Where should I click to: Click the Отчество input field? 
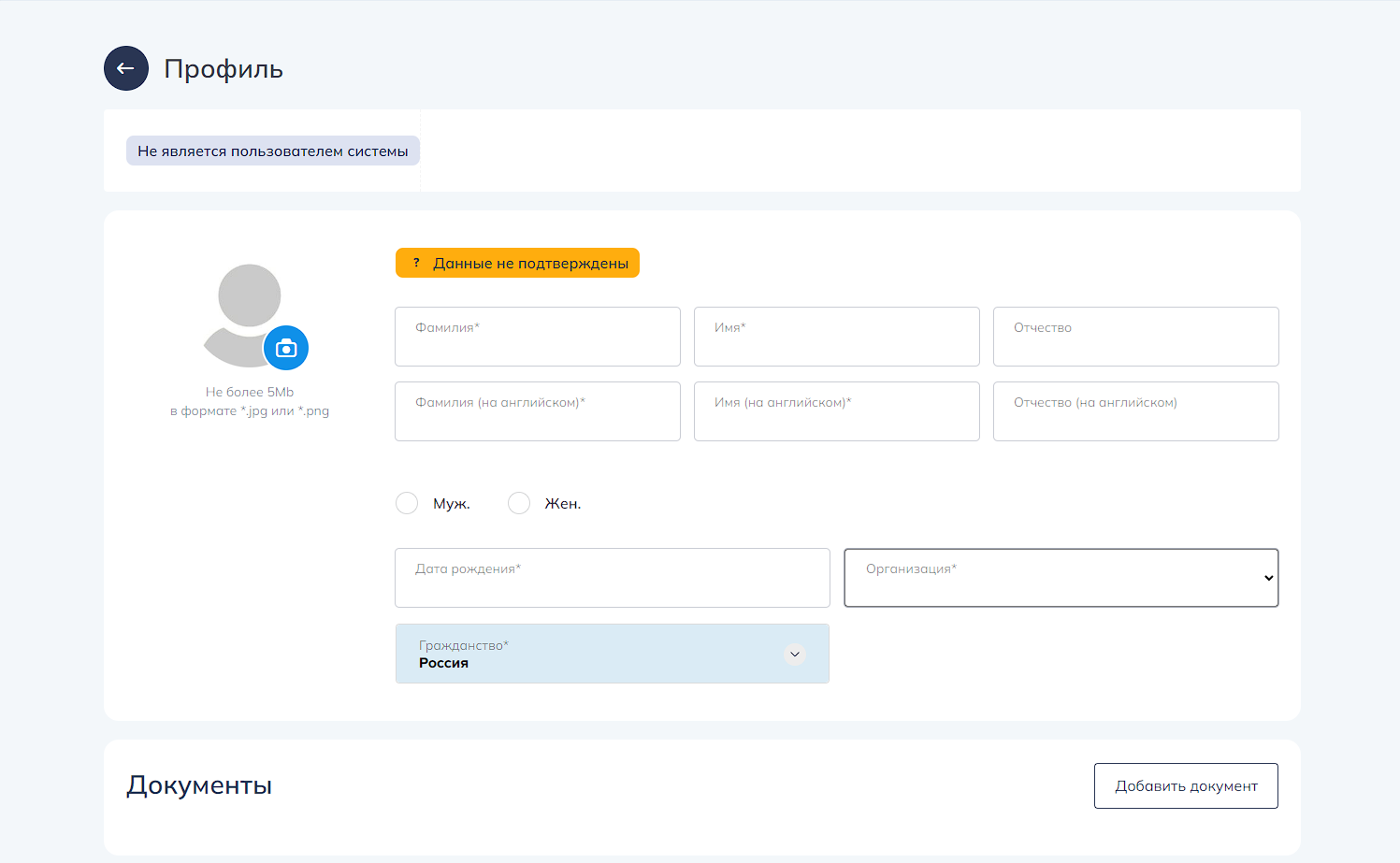[x=1136, y=337]
